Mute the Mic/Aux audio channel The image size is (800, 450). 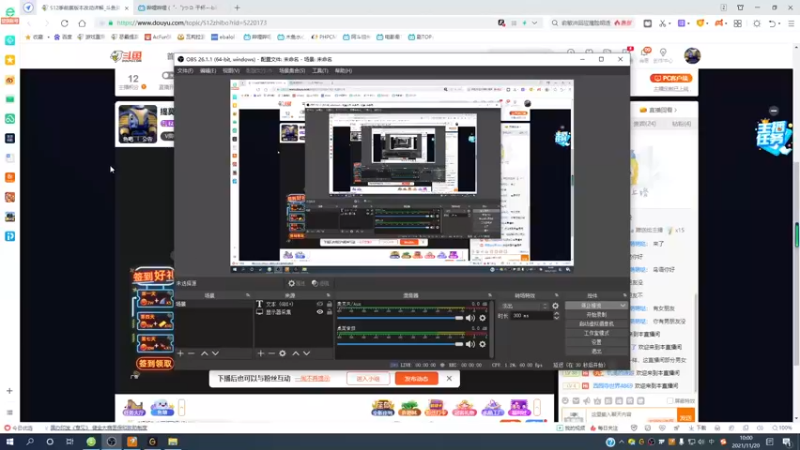[470, 318]
